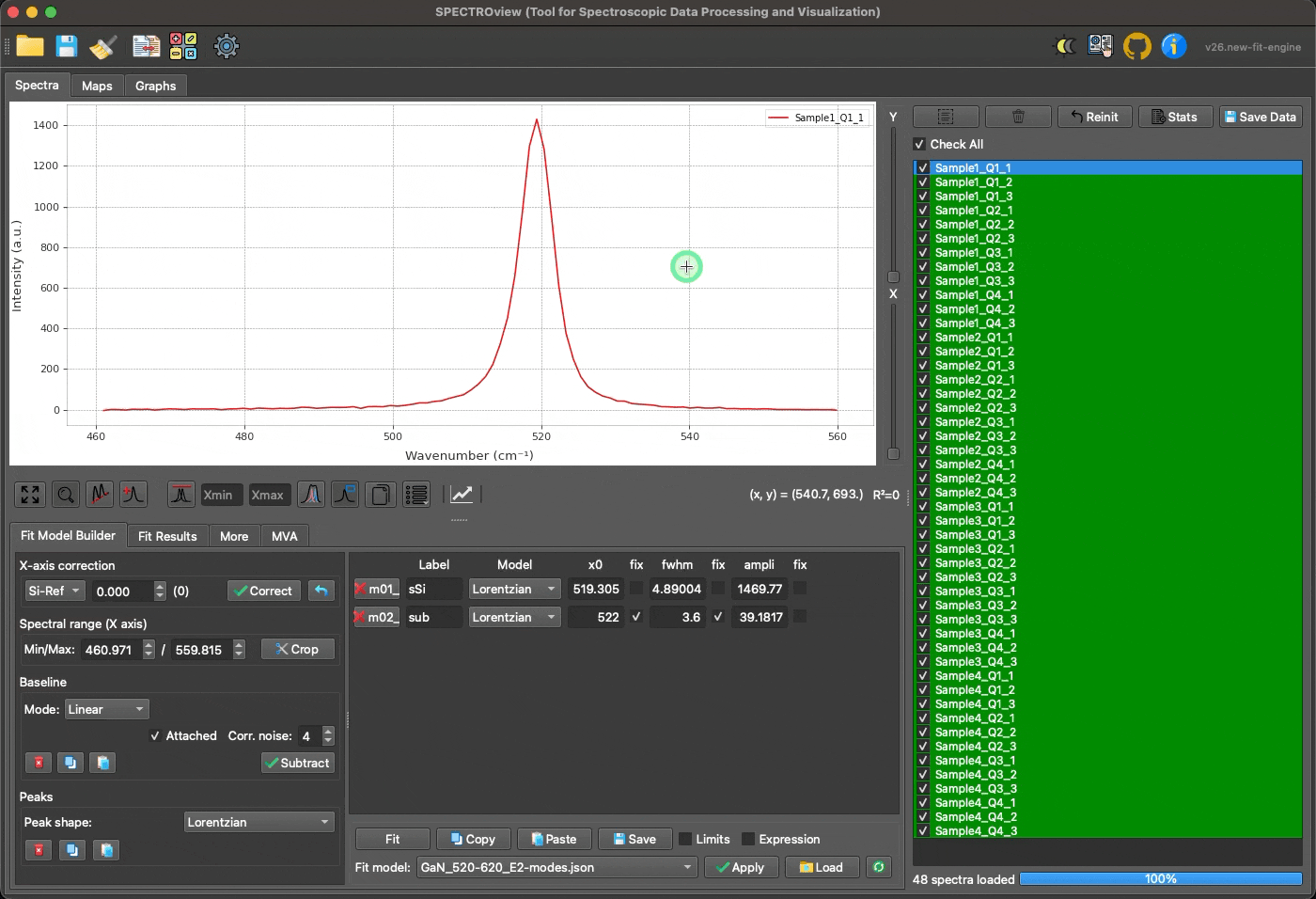Screen dimensions: 1316x899
Task: Open the Fit Results tab
Action: click(167, 536)
